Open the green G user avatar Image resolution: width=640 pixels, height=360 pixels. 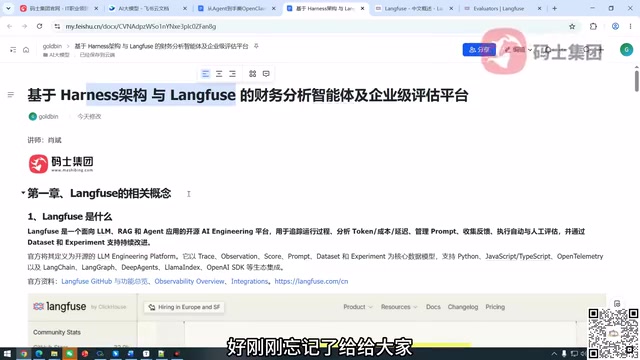pyautogui.click(x=627, y=49)
